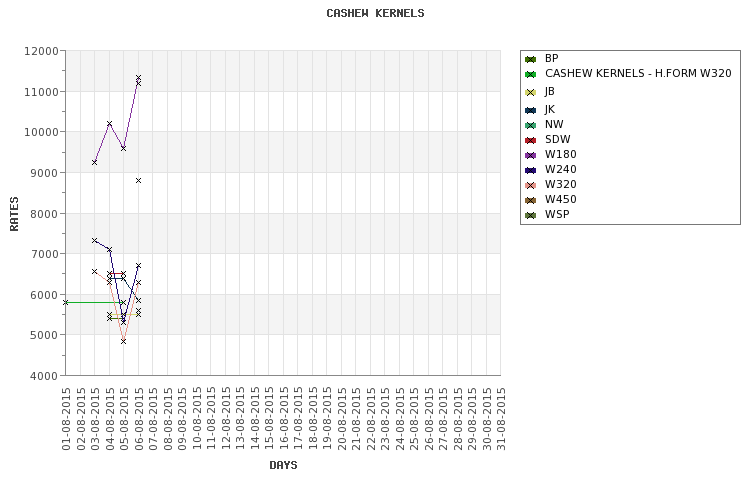Click the DAYS axis label
The image size is (750, 500).
click(283, 465)
